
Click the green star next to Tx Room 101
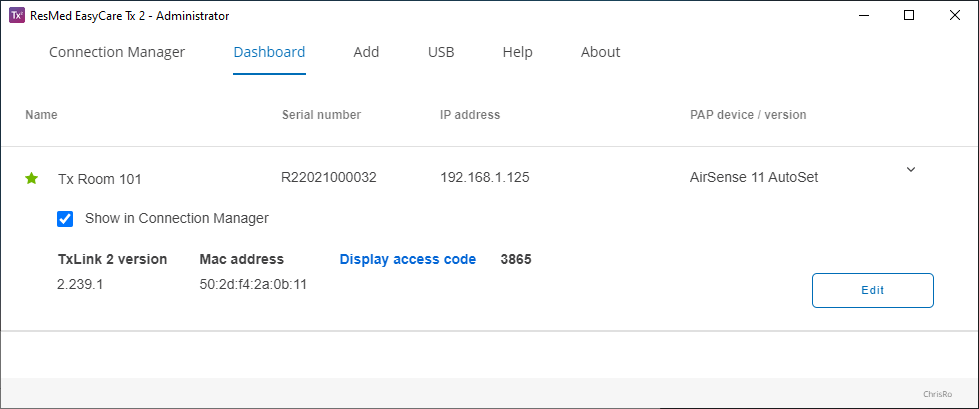(x=32, y=179)
